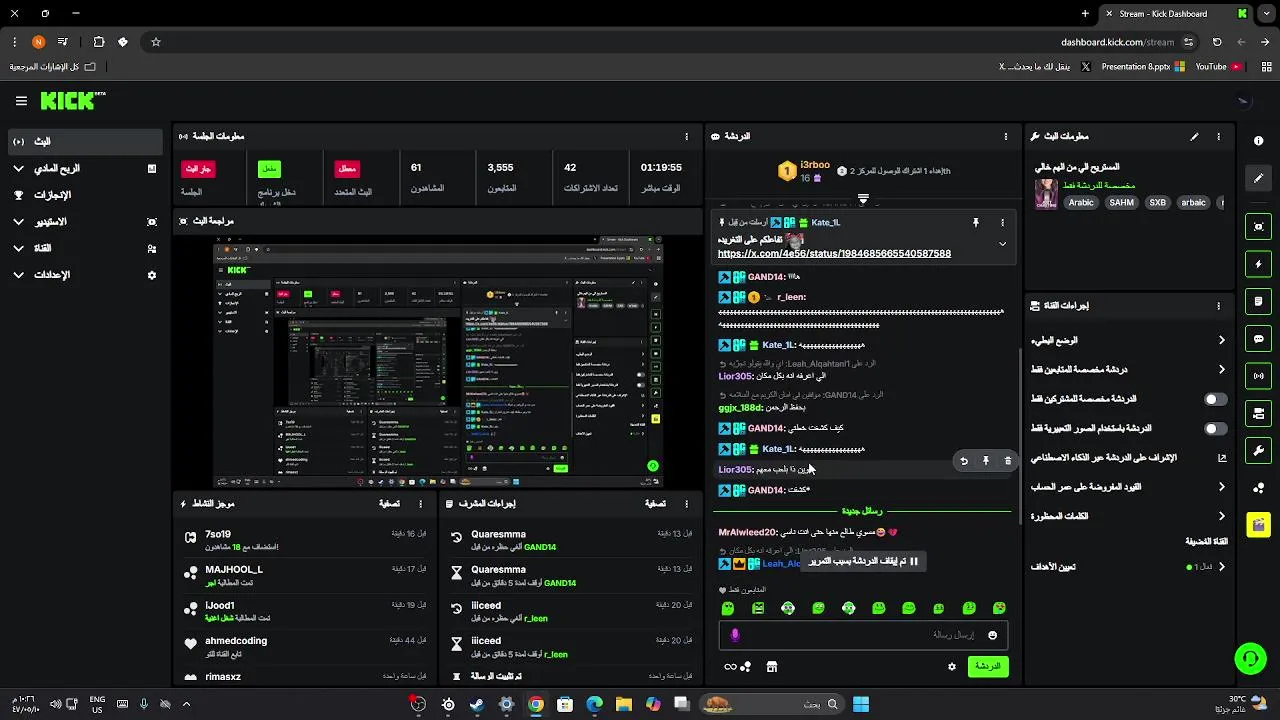Edit stream info with the pencil icon
The height and width of the screenshot is (720, 1280).
[1194, 137]
